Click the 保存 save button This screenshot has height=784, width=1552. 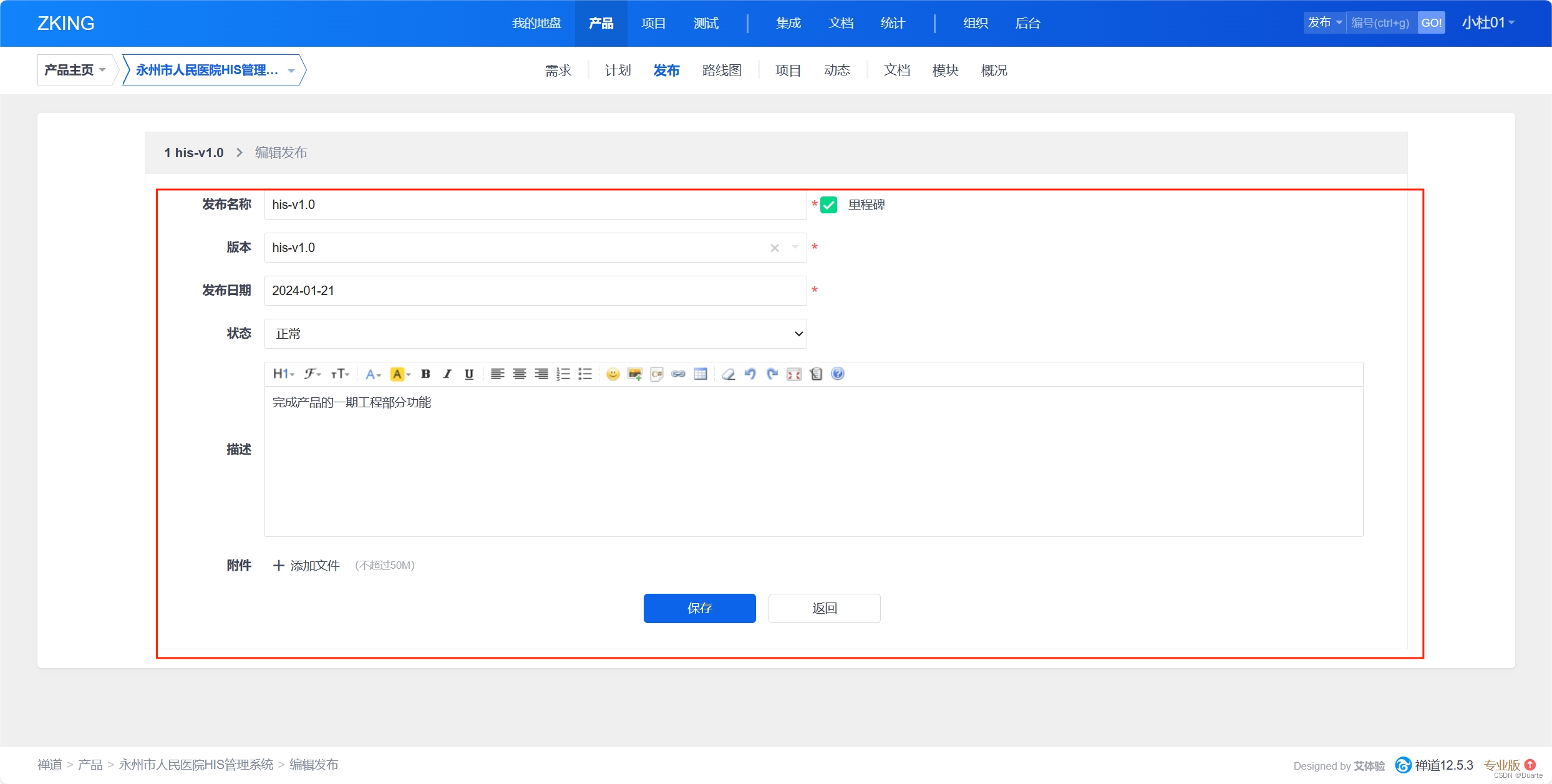point(699,608)
